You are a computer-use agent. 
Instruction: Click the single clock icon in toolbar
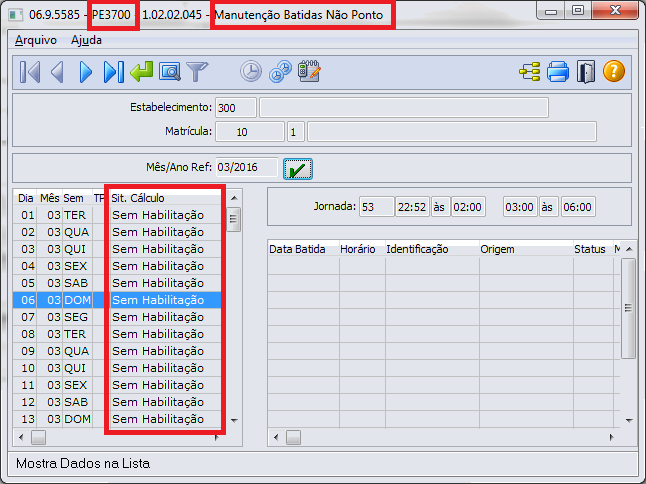tap(251, 71)
